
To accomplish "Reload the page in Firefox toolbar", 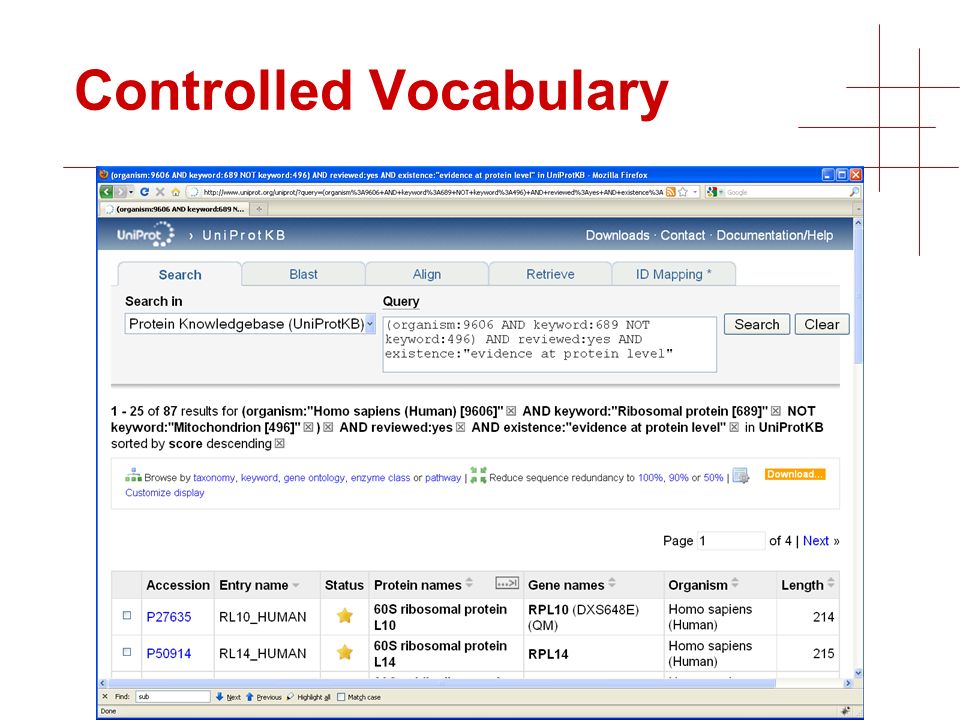I will (x=144, y=192).
